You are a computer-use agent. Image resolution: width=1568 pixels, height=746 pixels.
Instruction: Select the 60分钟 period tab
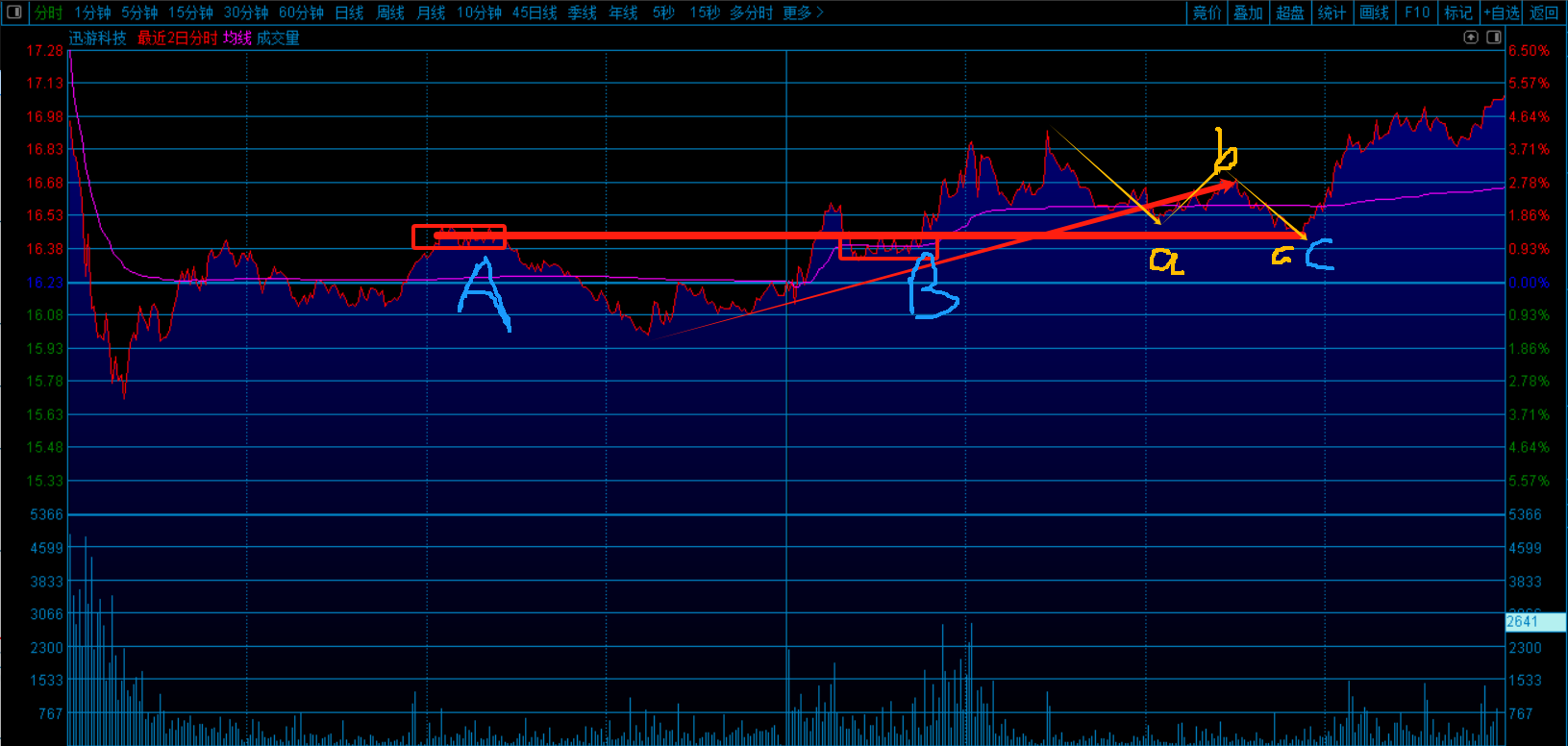point(301,12)
